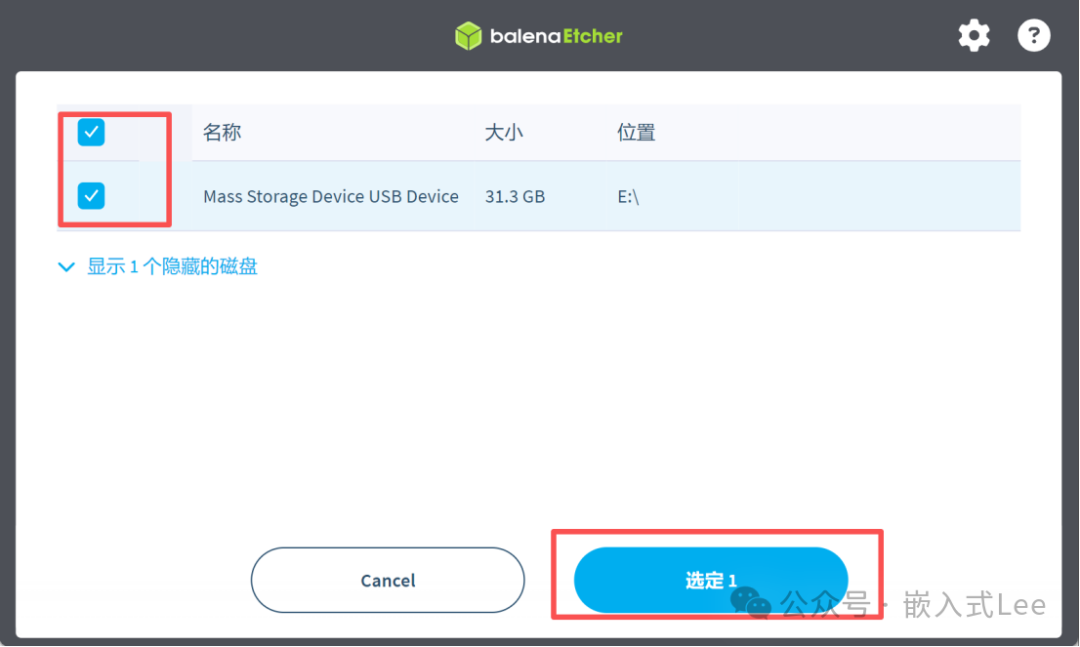The image size is (1080, 647).
Task: Click Cancel to dismiss drive selection
Action: 387,580
